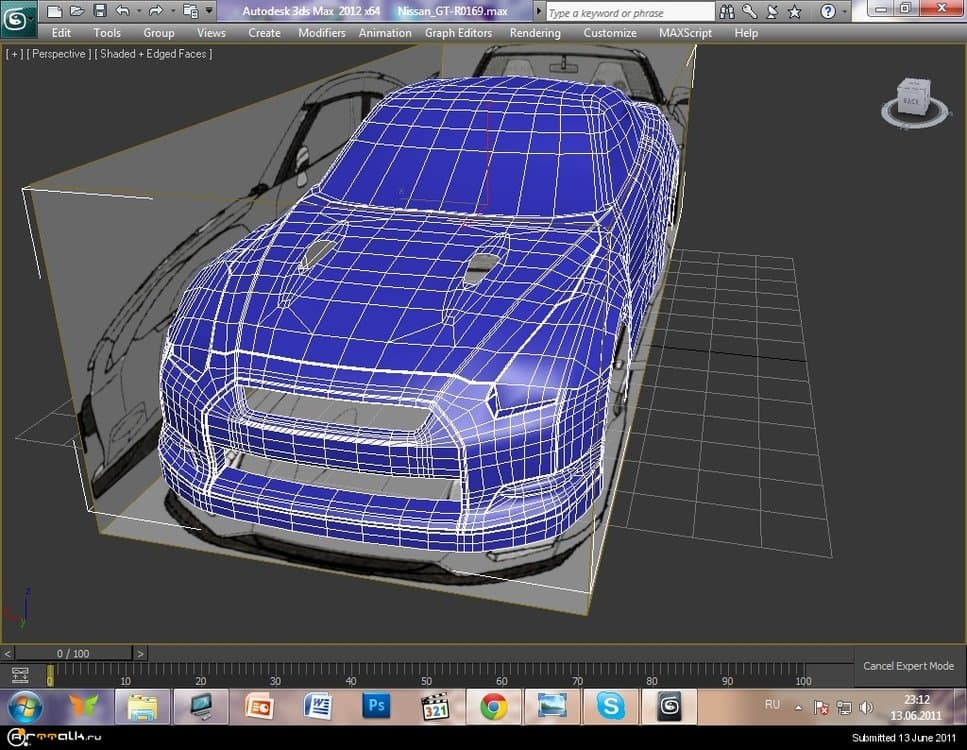Click the Redo arrow icon
This screenshot has height=750, width=967.
click(156, 11)
